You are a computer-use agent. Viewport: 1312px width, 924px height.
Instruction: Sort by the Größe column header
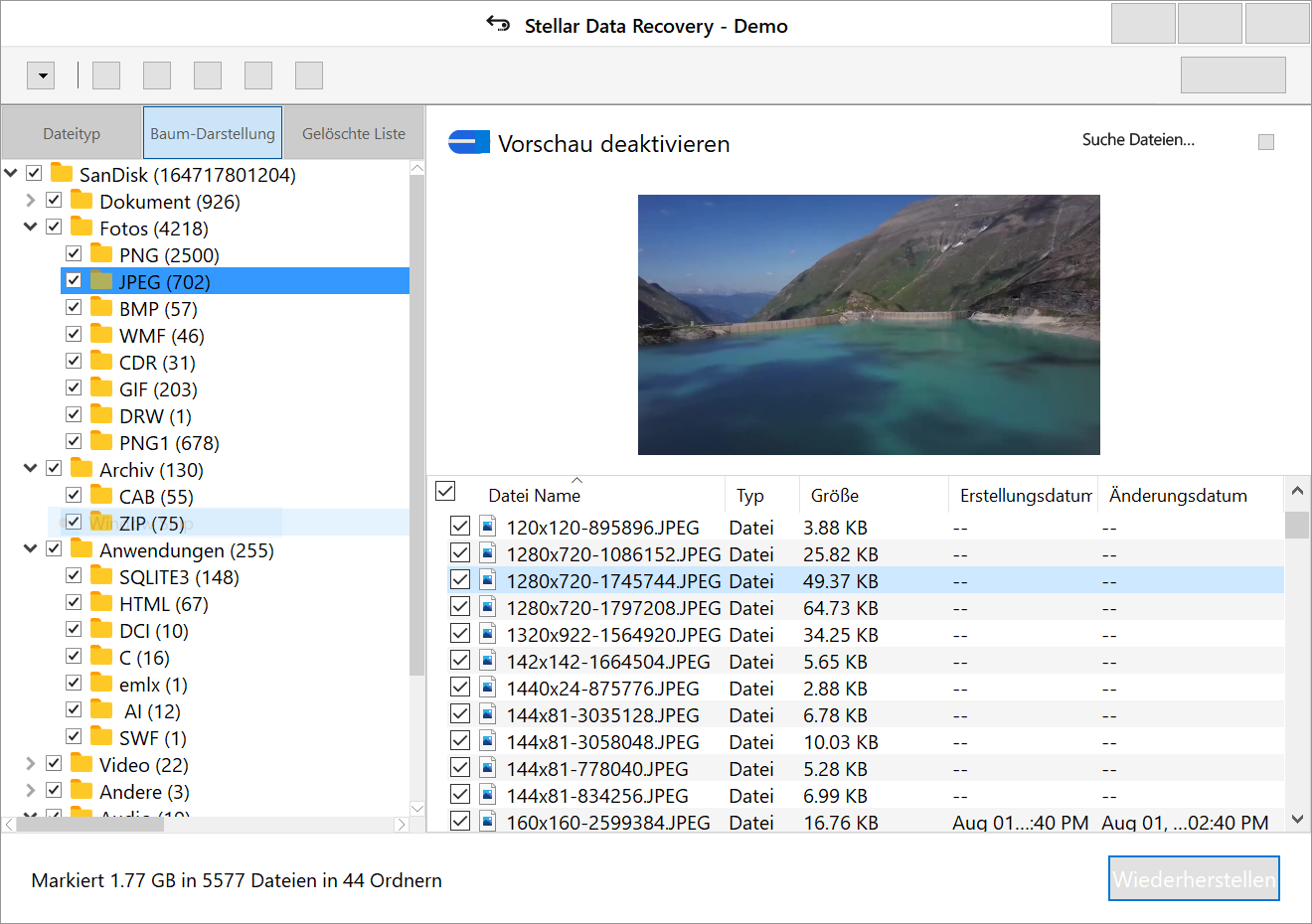(835, 495)
